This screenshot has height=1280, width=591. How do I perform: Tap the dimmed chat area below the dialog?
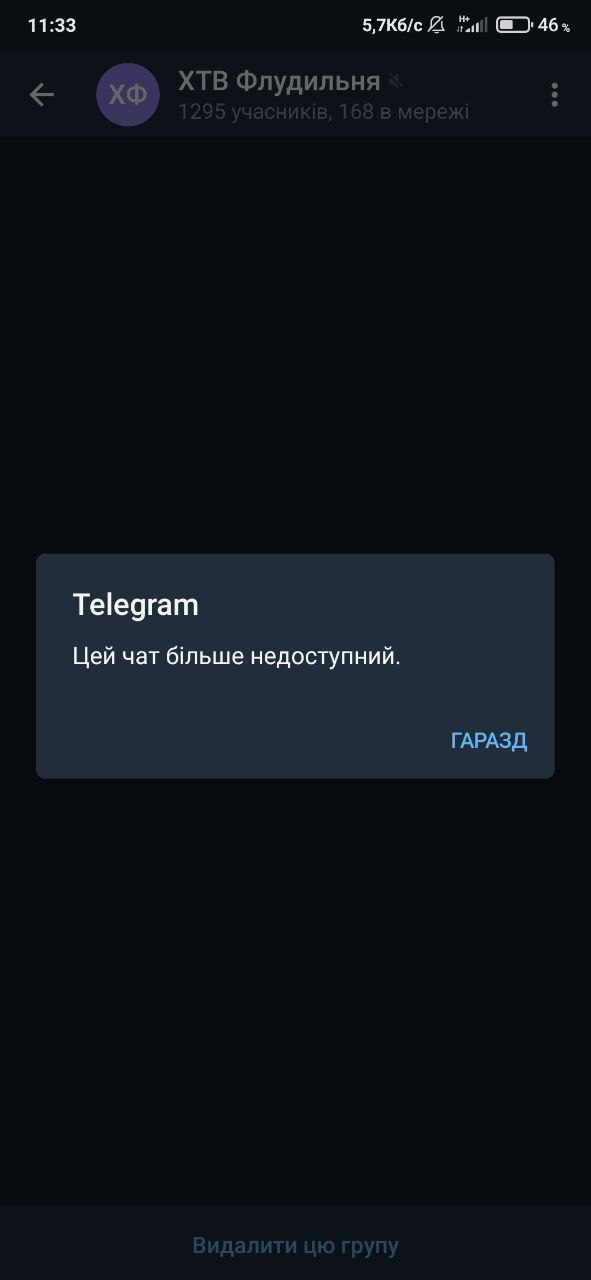295,990
